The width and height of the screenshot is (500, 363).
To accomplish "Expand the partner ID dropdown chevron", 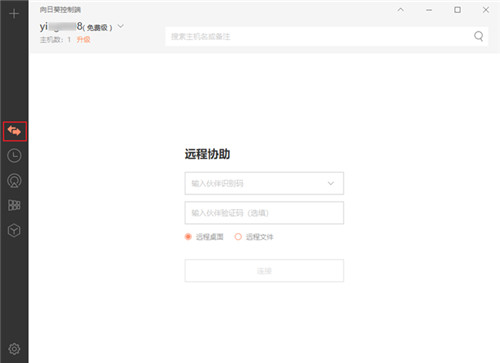I will click(x=331, y=183).
